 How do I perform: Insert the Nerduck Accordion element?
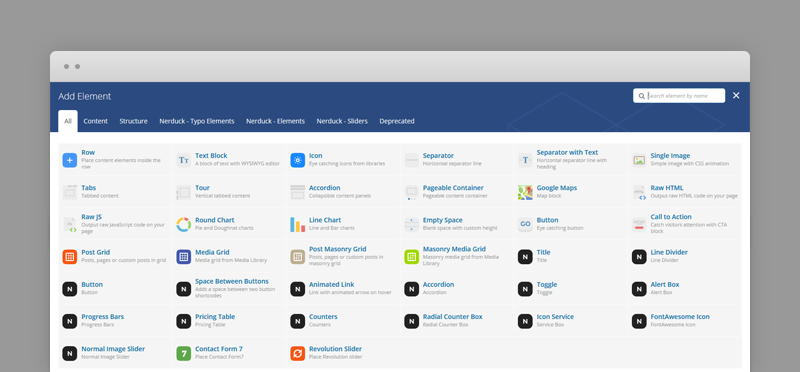(457, 288)
